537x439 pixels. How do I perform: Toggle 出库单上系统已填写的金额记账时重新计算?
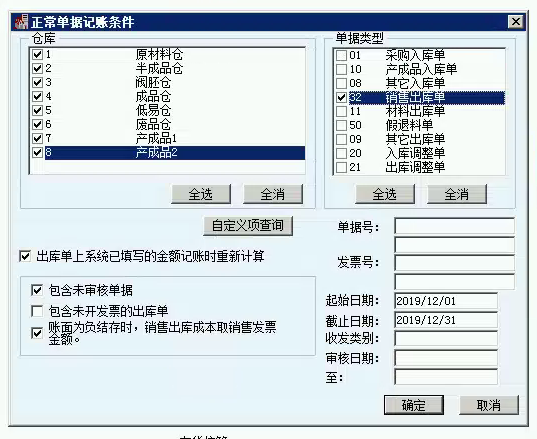25,256
